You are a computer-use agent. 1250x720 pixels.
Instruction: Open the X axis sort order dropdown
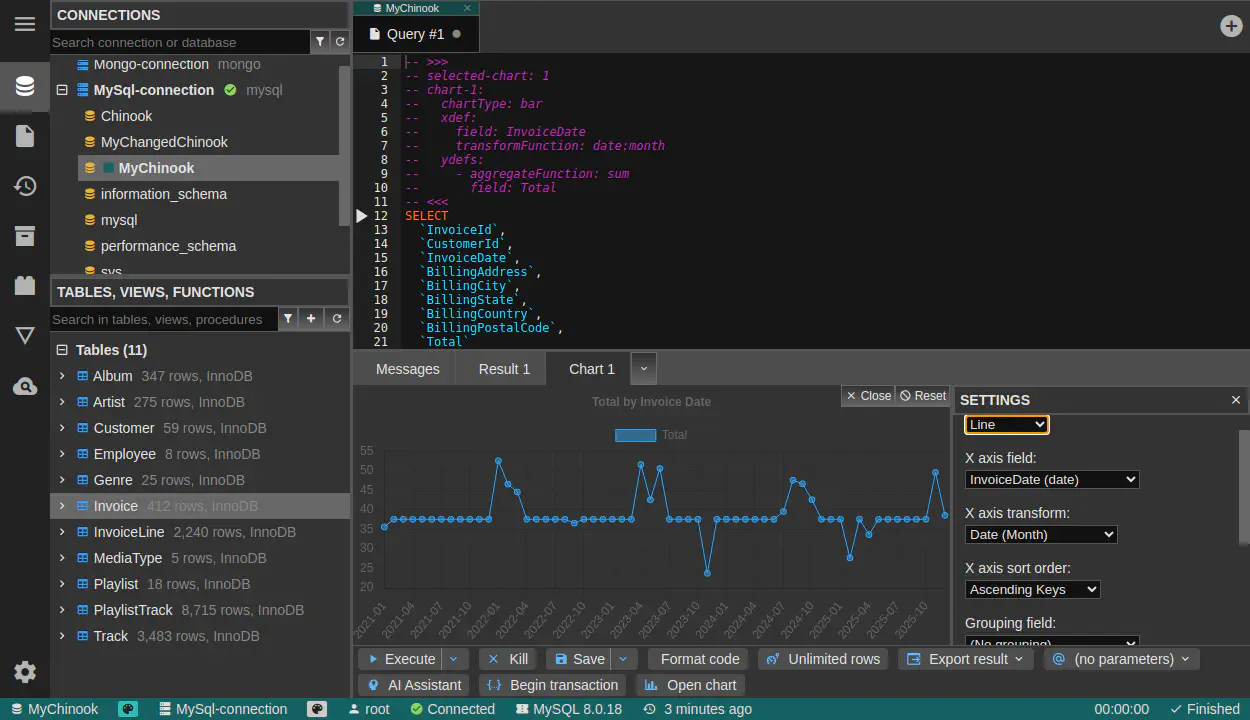coord(1032,590)
